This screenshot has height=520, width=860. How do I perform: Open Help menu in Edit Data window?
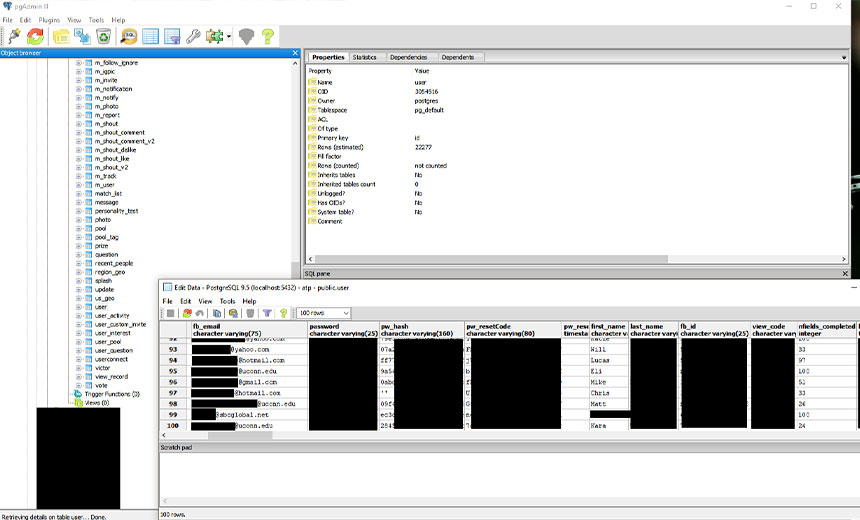(x=250, y=301)
